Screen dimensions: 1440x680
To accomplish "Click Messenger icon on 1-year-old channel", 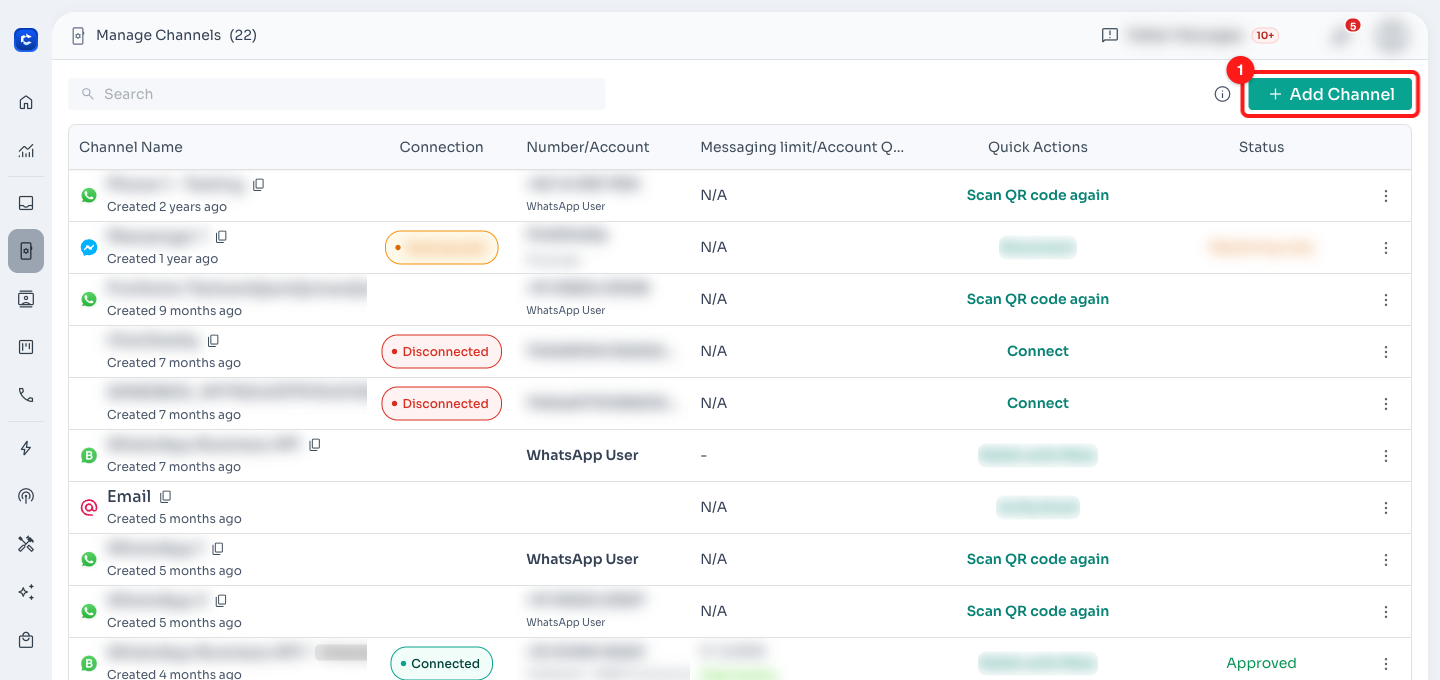I will click(89, 247).
